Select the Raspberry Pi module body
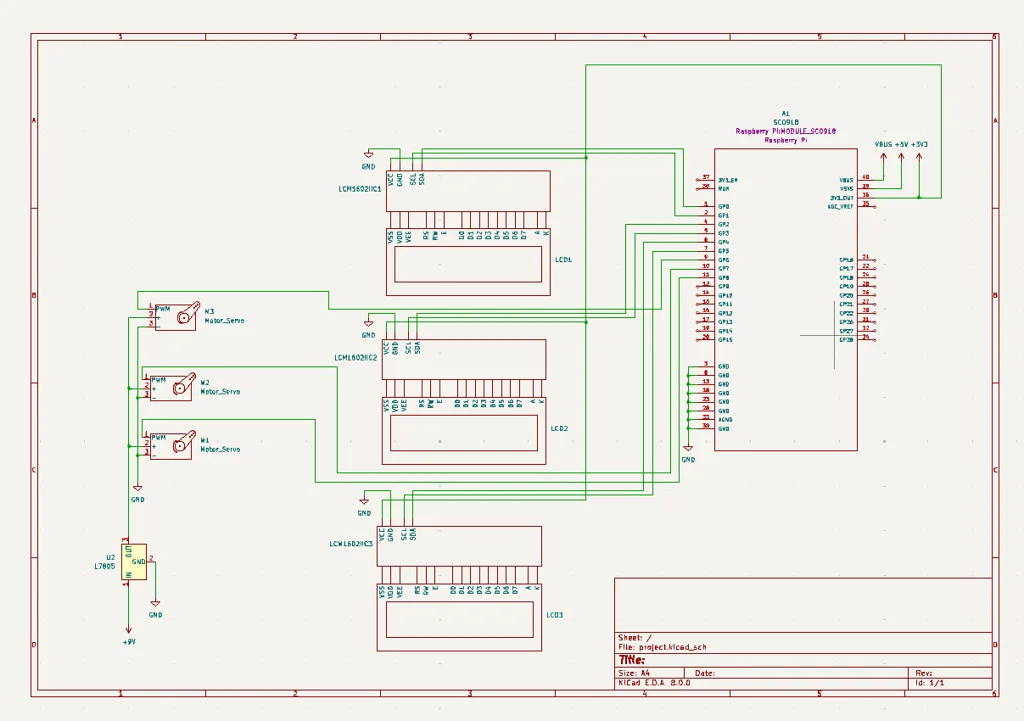This screenshot has width=1024, height=721. click(x=786, y=300)
